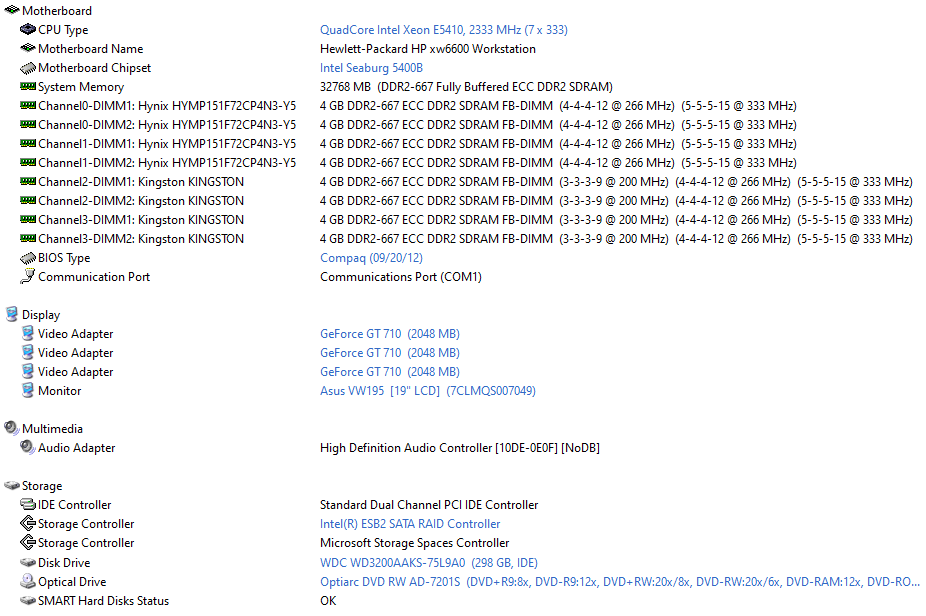Select the Disk Drive label
926x616 pixels.
(x=64, y=563)
